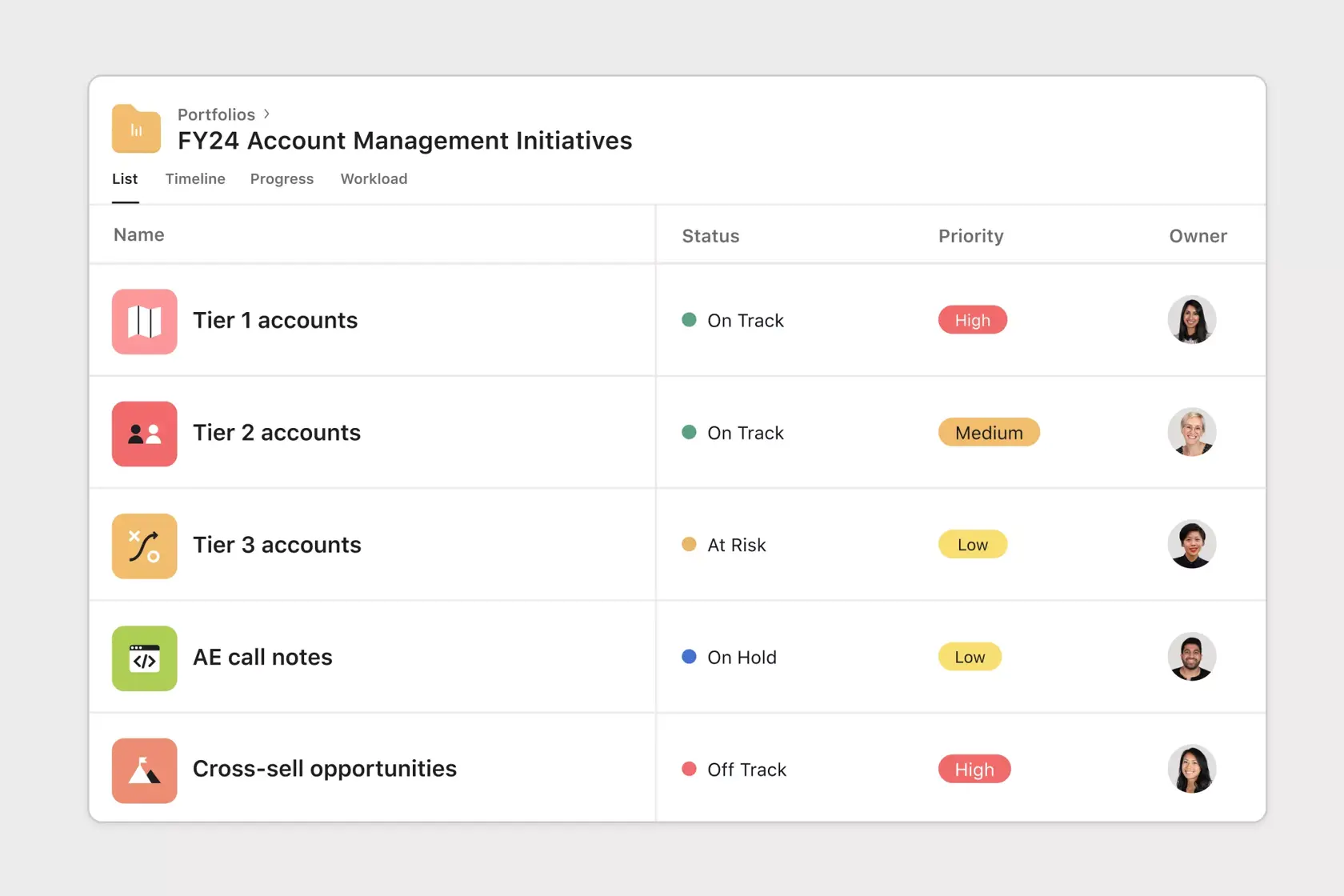The height and width of the screenshot is (896, 1344).
Task: Select the Cross-sell opportunities mountain icon
Action: point(144,770)
